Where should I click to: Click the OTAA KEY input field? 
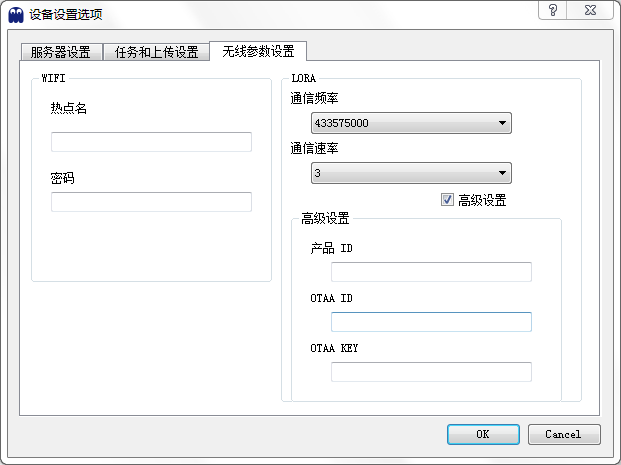coord(431,372)
